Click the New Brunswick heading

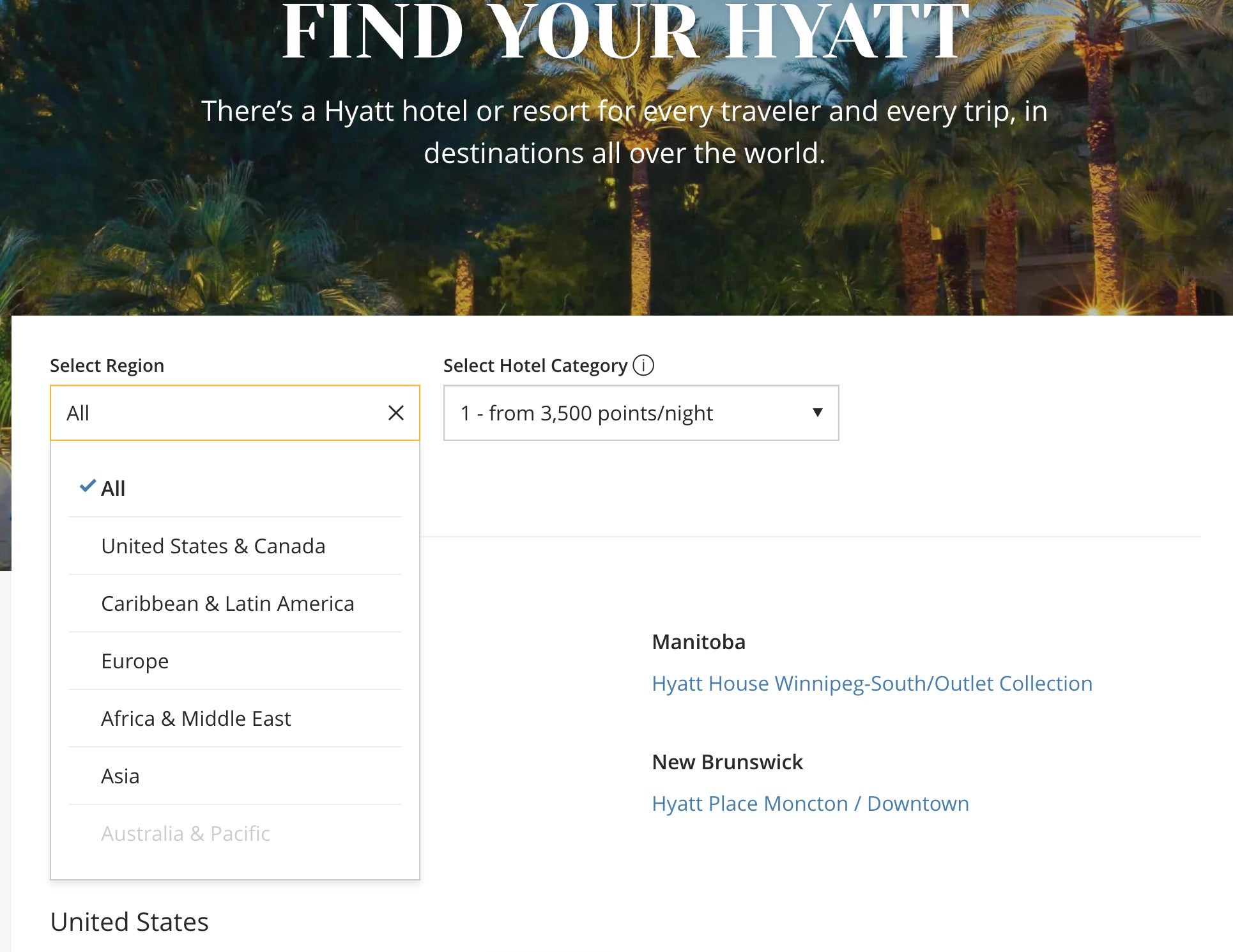727,762
